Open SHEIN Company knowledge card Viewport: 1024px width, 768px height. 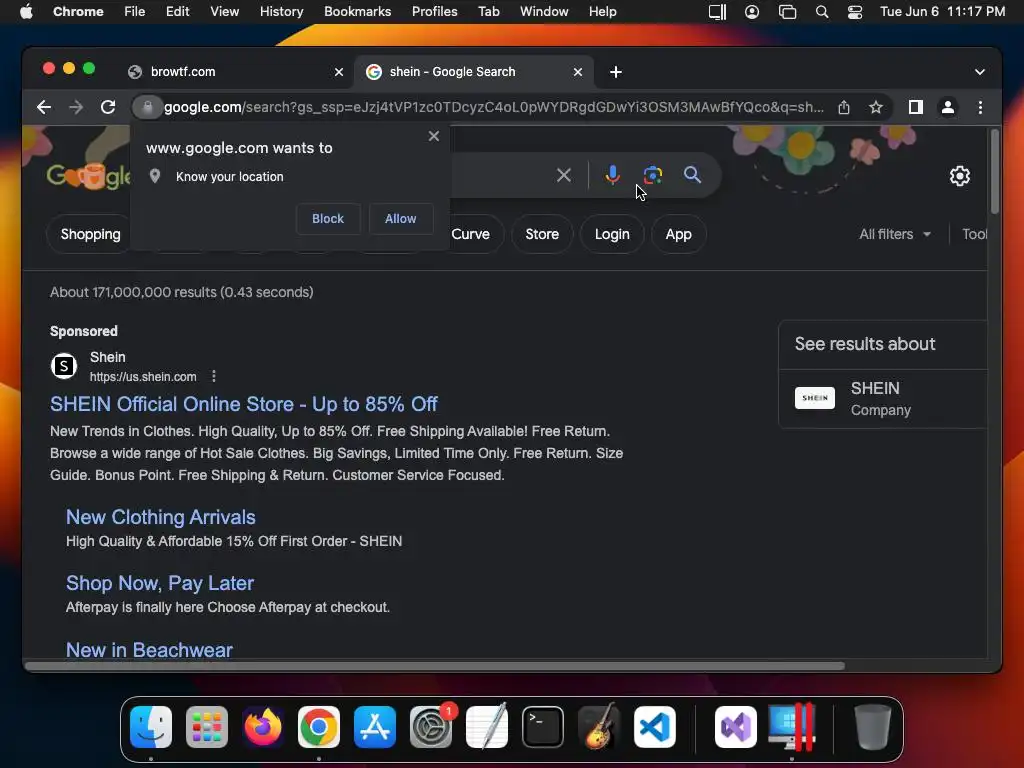883,398
